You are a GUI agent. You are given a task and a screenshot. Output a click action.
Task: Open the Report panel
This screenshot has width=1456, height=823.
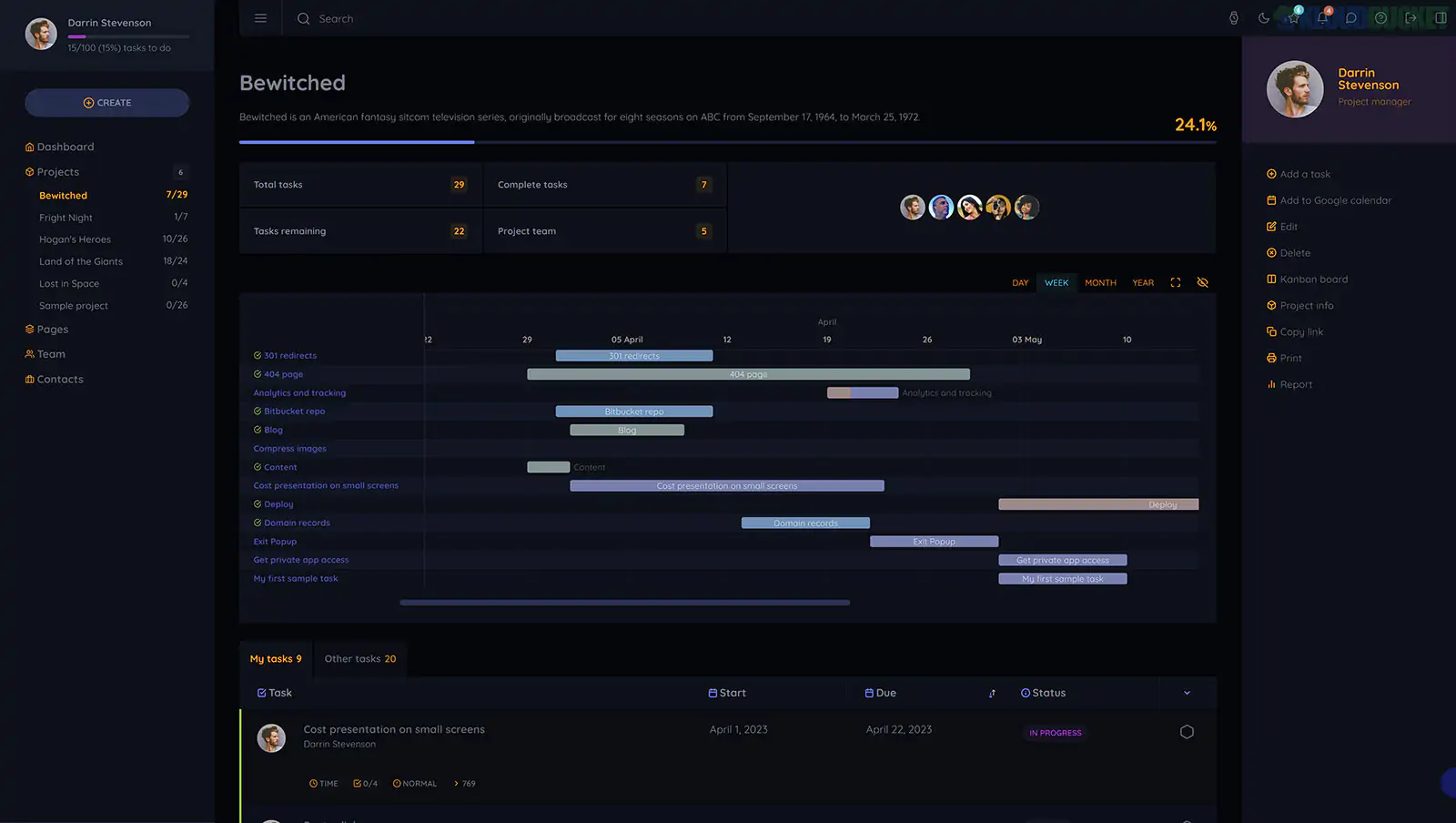click(x=1295, y=383)
